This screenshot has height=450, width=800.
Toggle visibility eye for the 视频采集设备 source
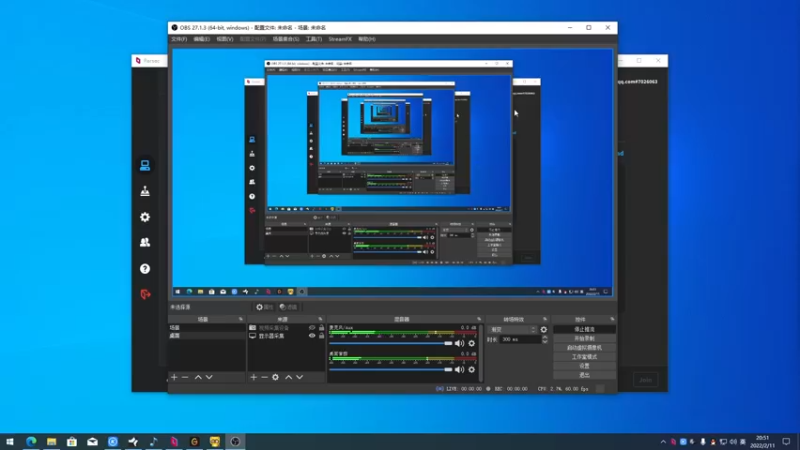(312, 328)
